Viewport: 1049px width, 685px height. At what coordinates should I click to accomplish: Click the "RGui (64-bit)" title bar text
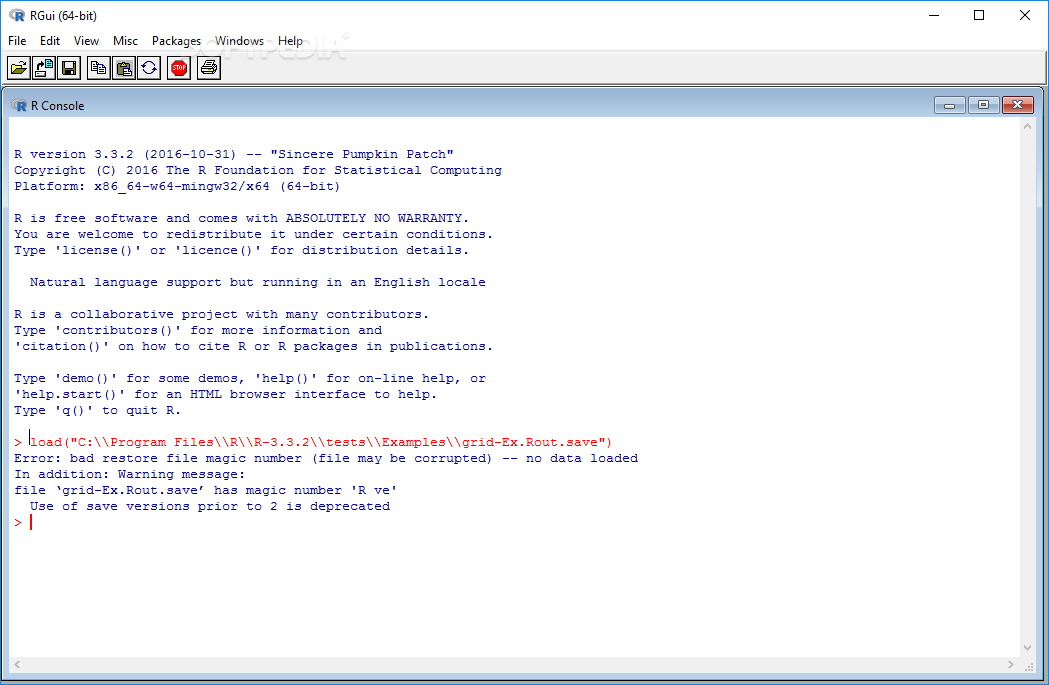pos(64,15)
